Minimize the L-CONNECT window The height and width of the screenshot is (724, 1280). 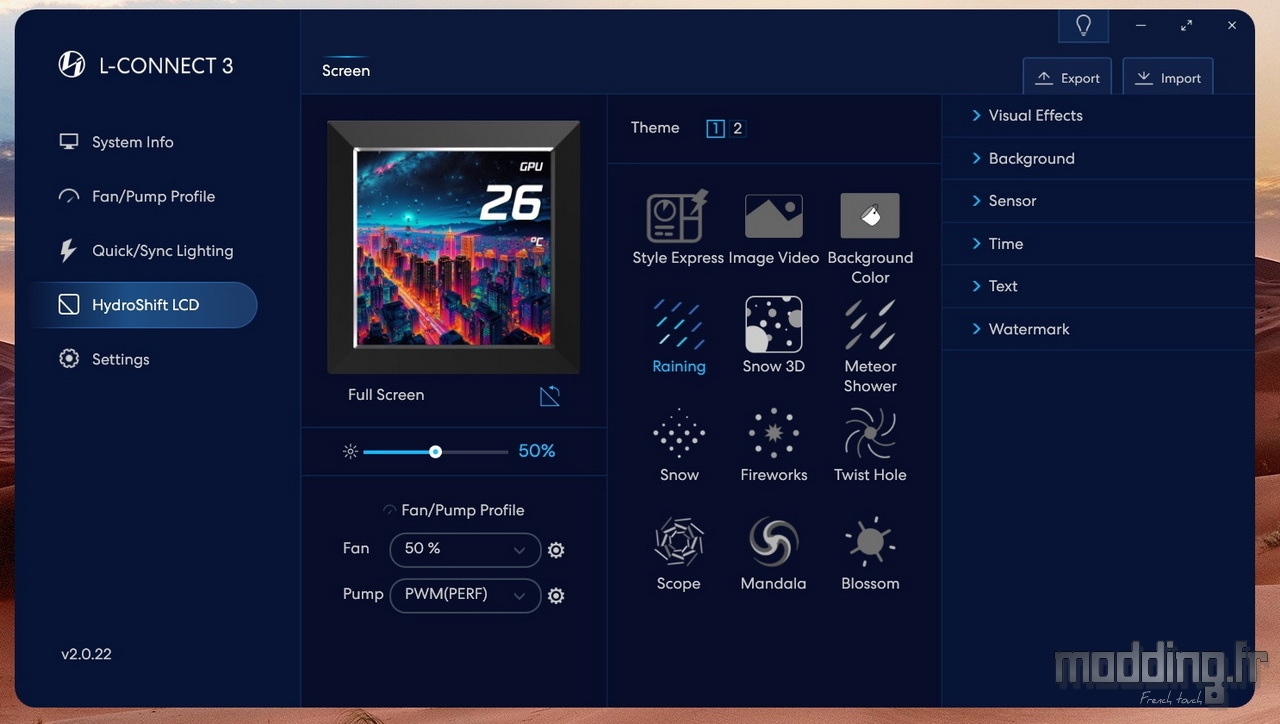point(1141,25)
